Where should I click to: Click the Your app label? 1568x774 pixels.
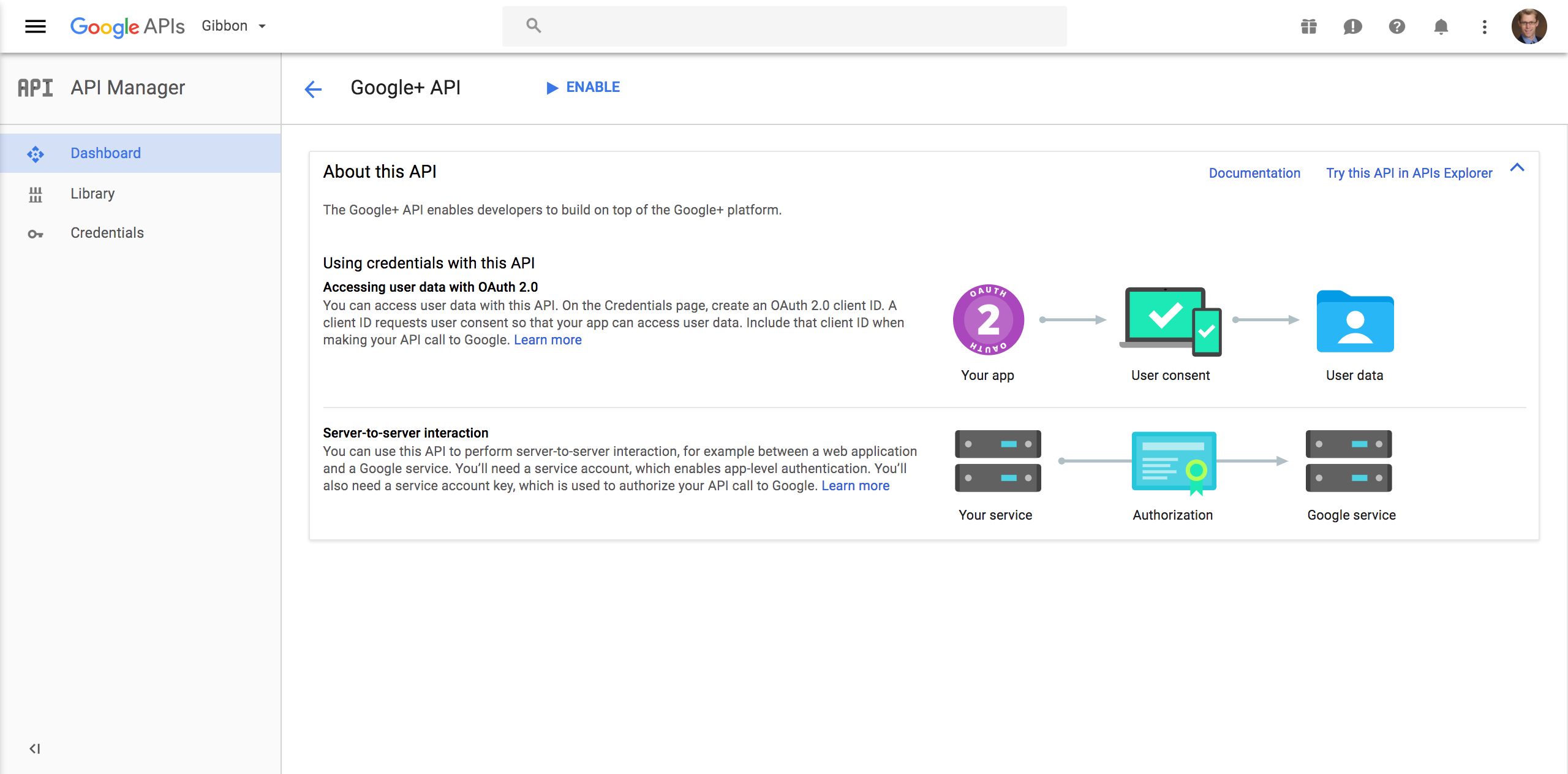tap(987, 375)
